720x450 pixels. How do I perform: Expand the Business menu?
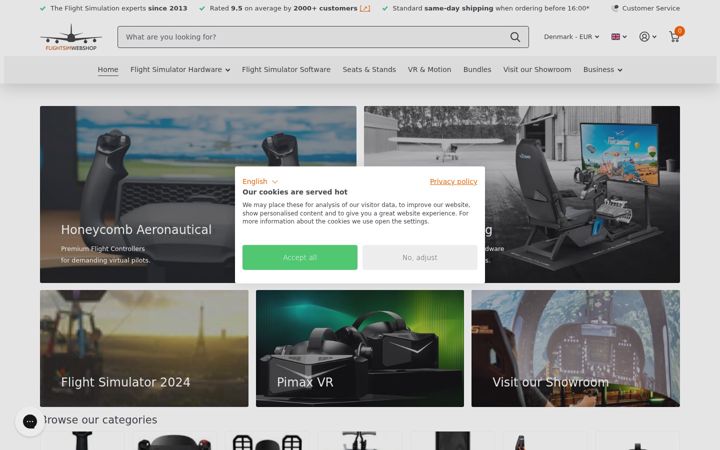click(x=602, y=70)
